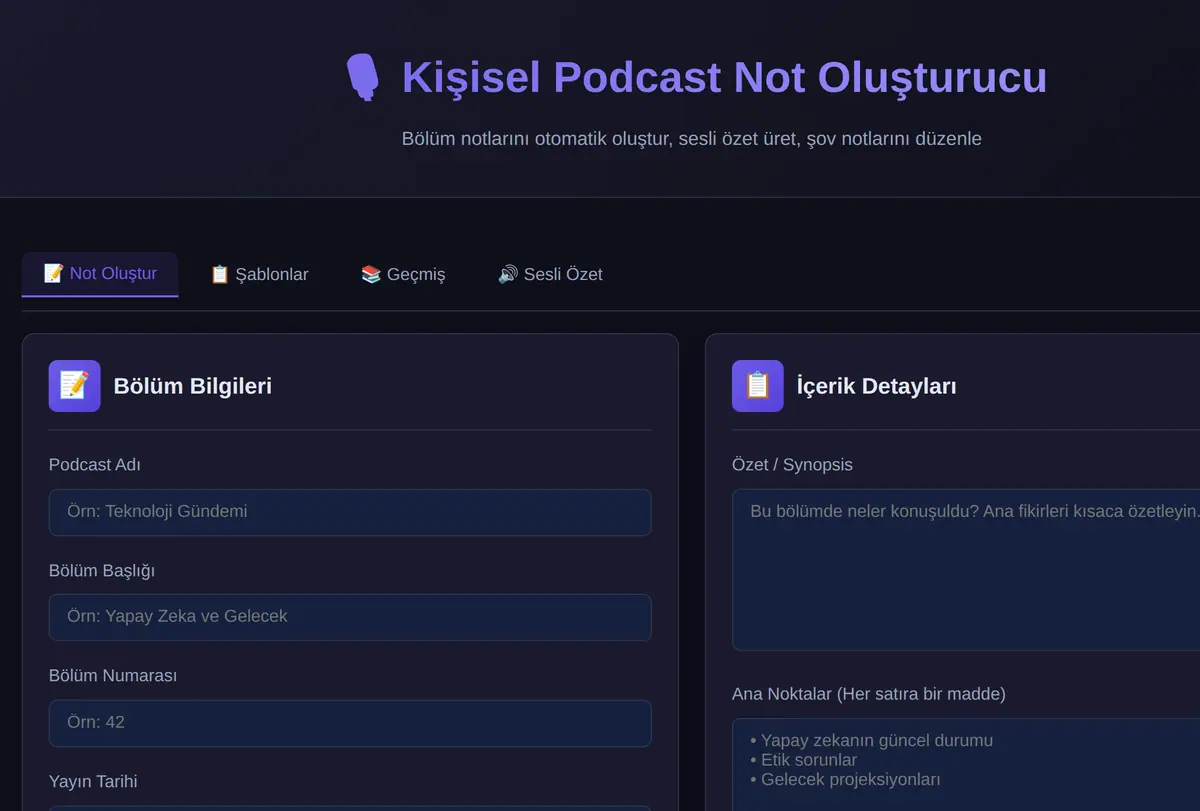The image size is (1200, 811).
Task: Click the subtitle starting with Bölüm notlarını otomatik
Action: (x=692, y=139)
